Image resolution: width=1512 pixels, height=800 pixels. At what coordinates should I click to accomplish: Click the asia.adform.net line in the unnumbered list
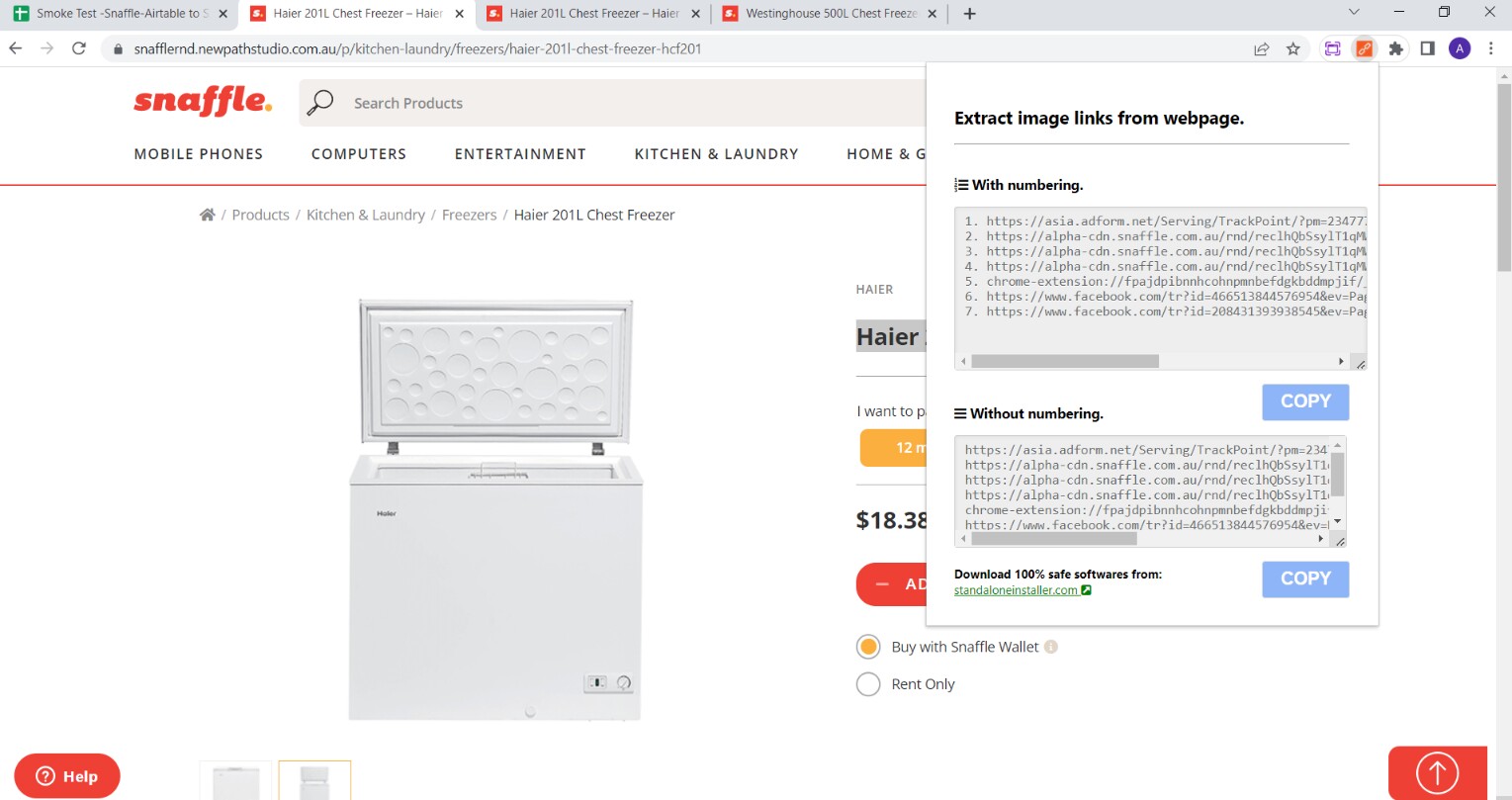coord(1147,450)
